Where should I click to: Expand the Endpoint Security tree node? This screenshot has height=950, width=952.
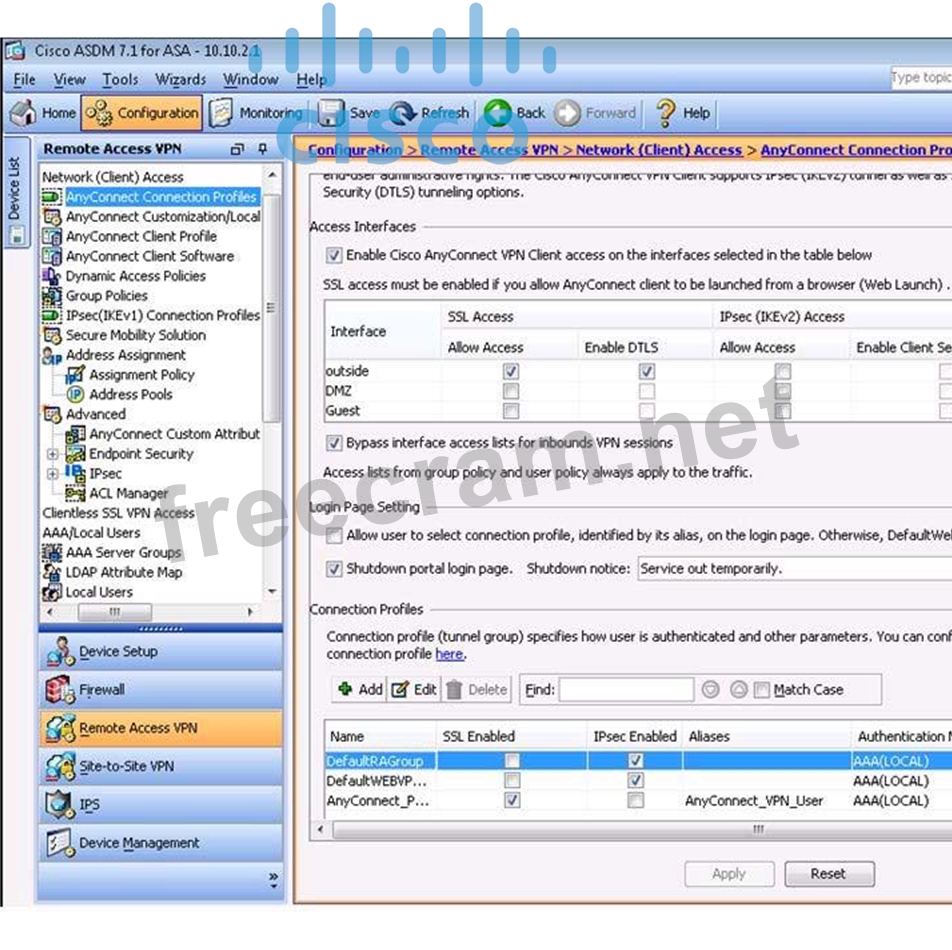pos(53,454)
